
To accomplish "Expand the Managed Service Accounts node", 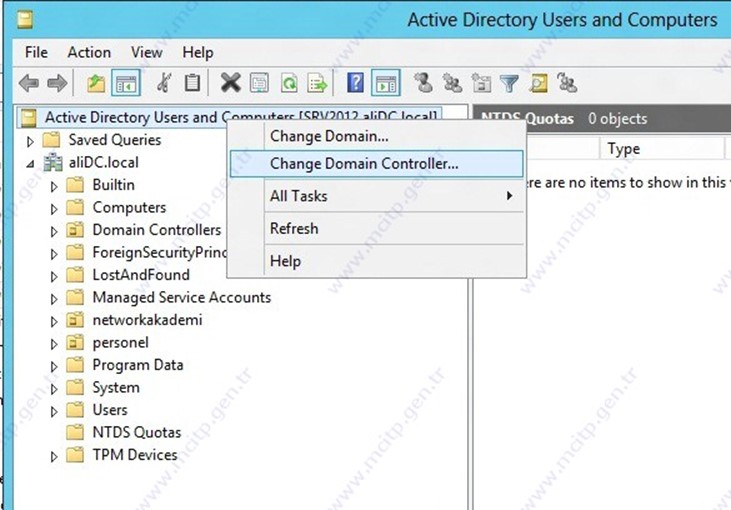I will pos(54,299).
